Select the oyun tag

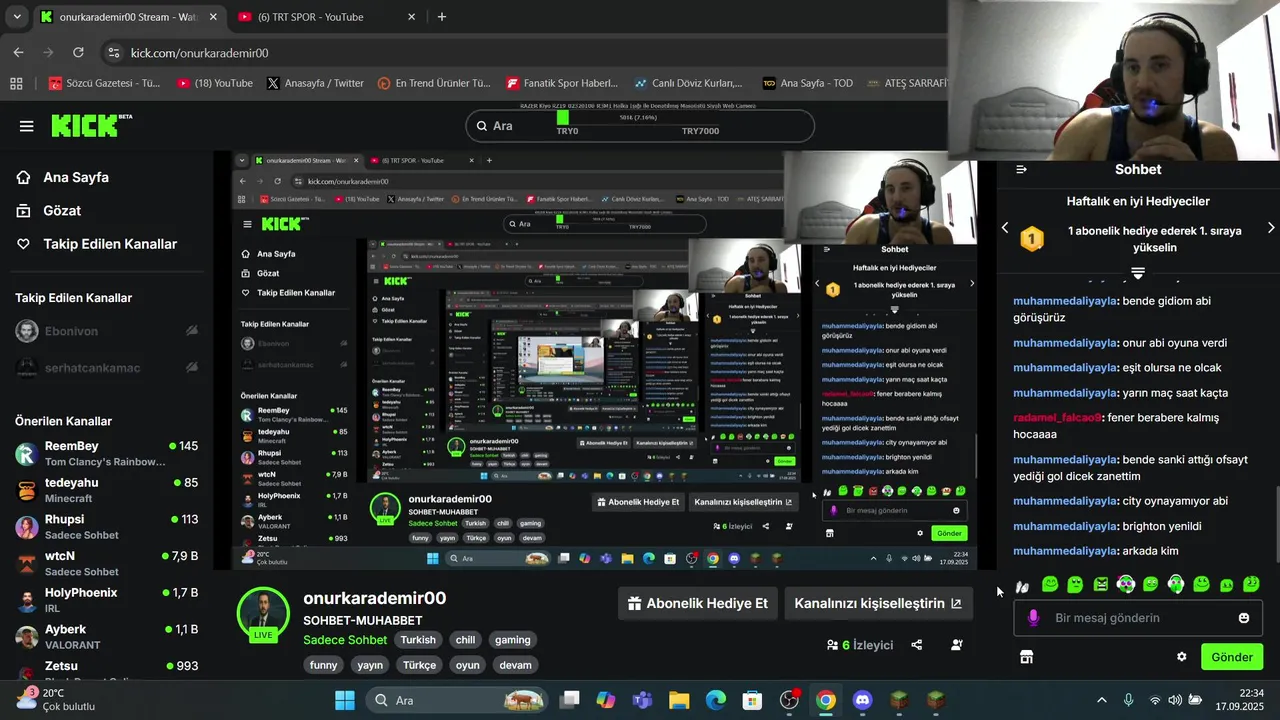tap(468, 665)
